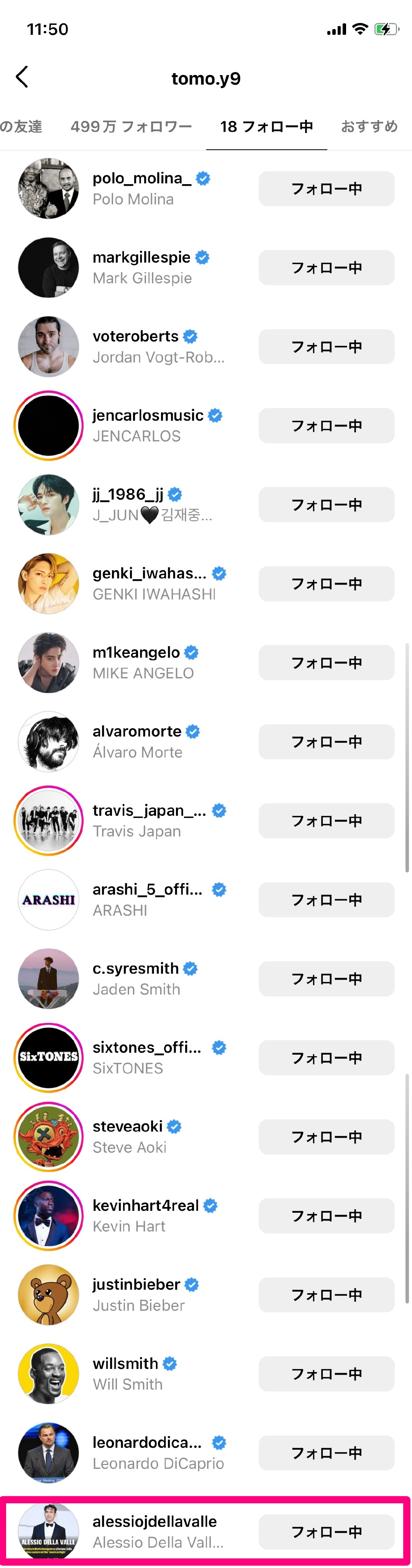Screen dimensions: 412x1568
Task: Open Justin Bieber's bear avatar
Action: (x=49, y=1295)
